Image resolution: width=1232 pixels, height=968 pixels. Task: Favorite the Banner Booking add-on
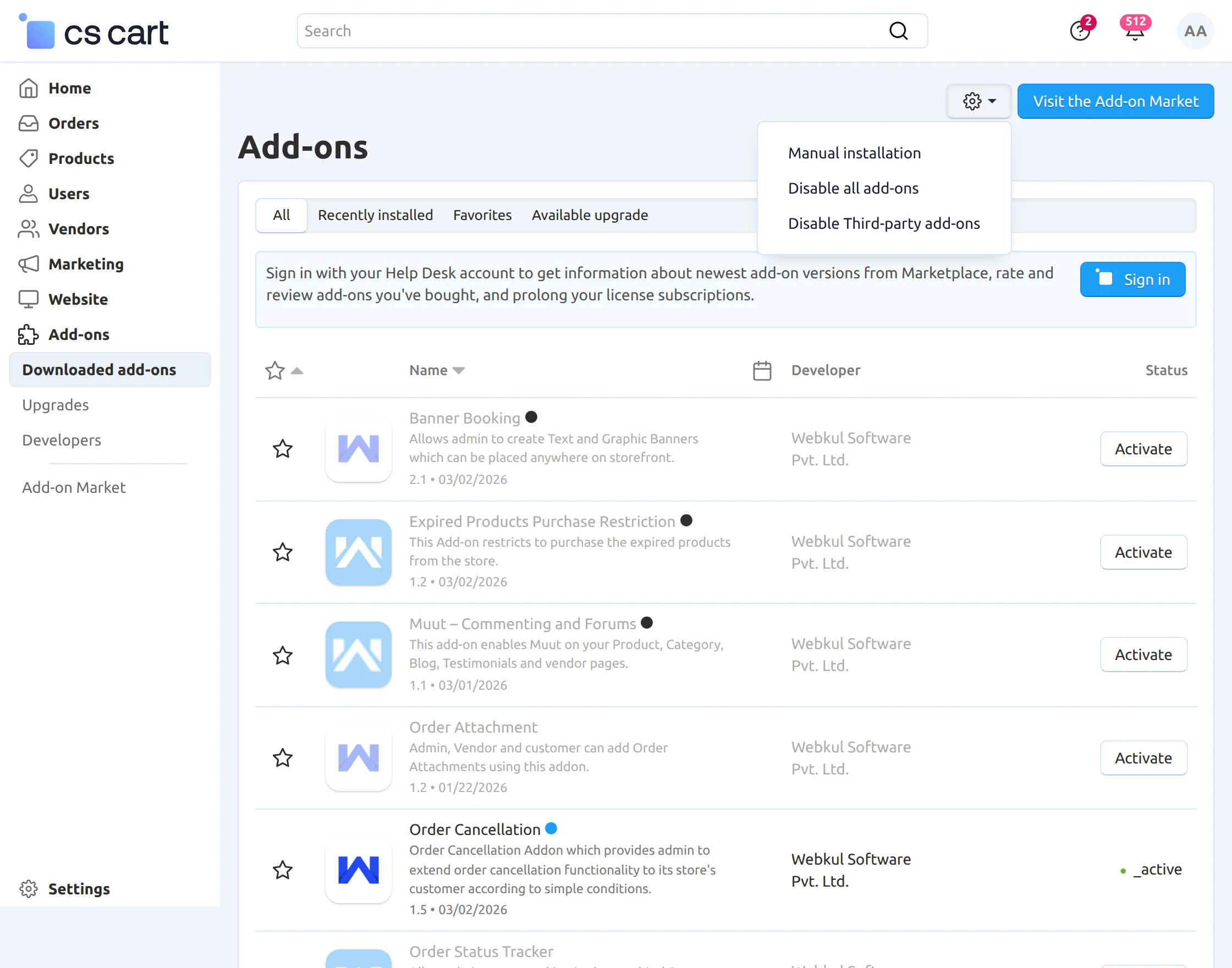(x=282, y=449)
